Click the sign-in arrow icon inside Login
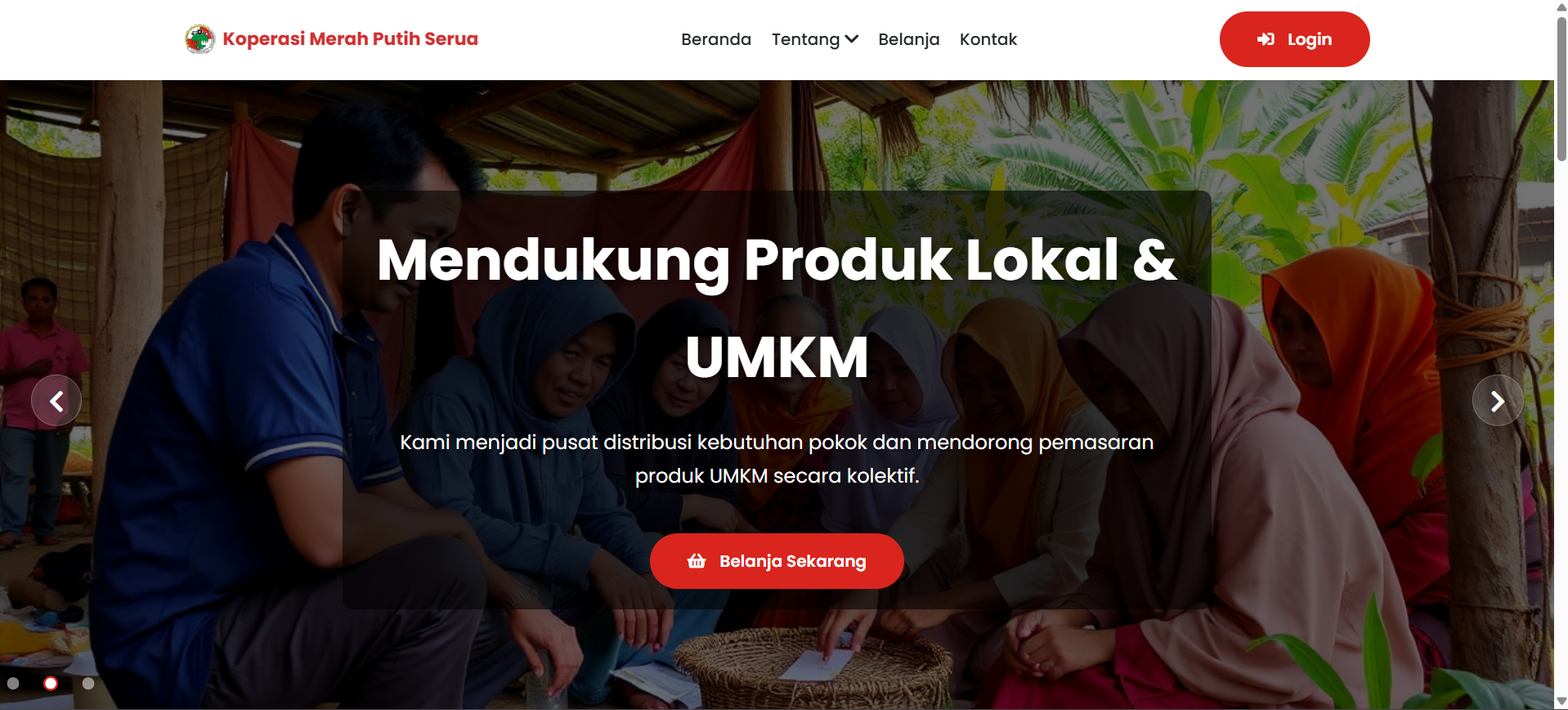This screenshot has height=710, width=1568. 1266,39
